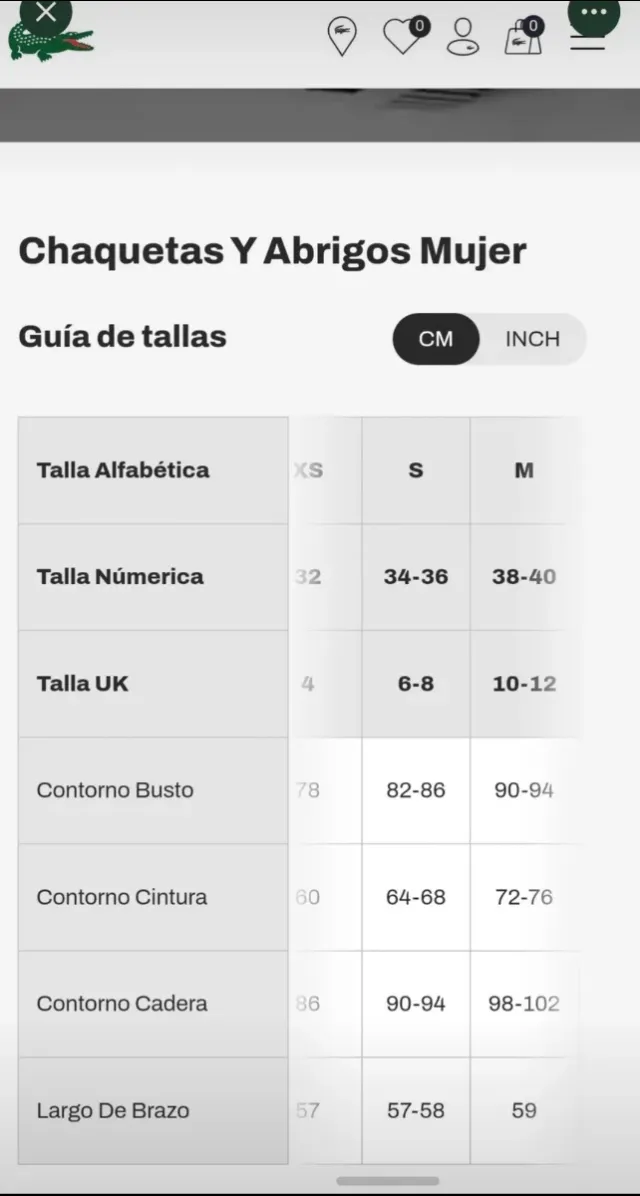Viewport: 640px width, 1196px height.
Task: Click the Talla Númerica row label
Action: [120, 577]
